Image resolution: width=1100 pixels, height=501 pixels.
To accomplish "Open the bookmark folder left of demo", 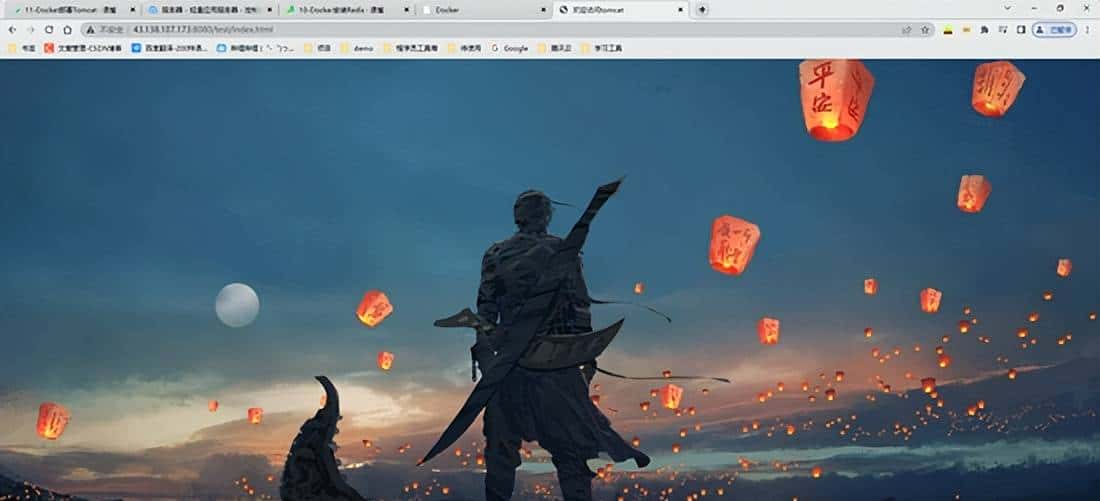I will coord(318,48).
